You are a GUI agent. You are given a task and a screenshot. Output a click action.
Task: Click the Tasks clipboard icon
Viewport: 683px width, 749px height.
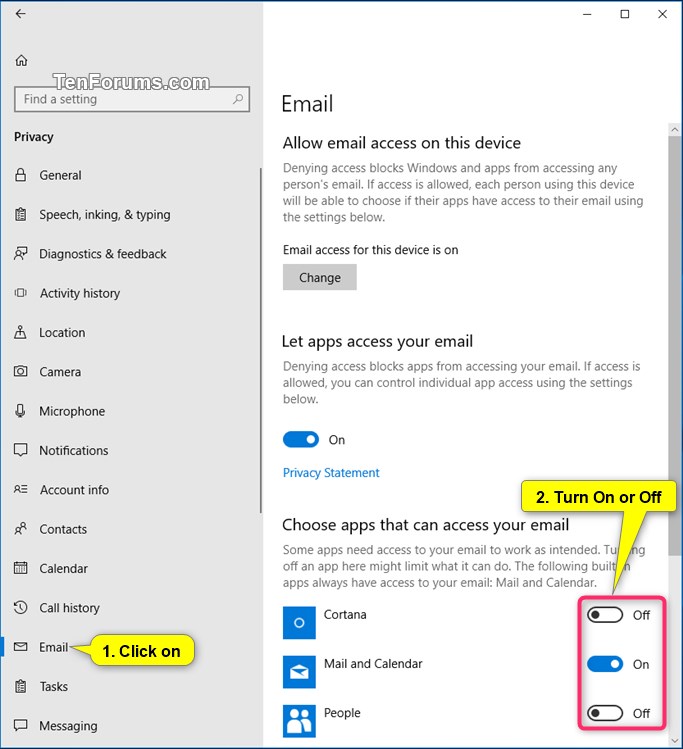(x=21, y=686)
